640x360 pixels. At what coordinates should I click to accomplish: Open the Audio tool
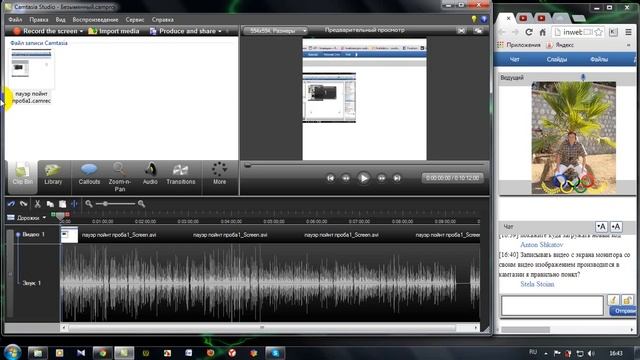tap(150, 175)
